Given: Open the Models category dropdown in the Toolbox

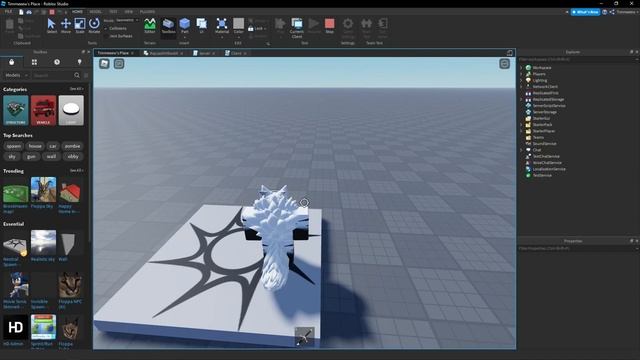Looking at the screenshot, I should point(16,76).
